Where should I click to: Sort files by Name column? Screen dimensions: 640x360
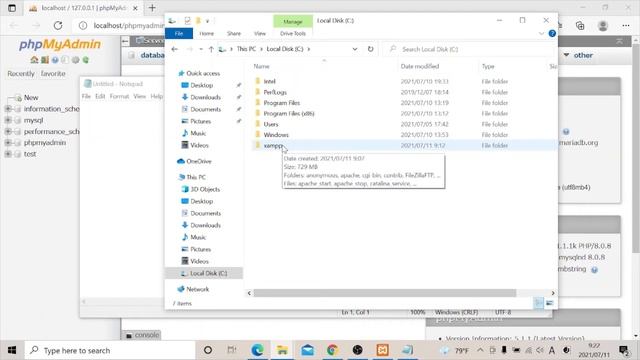point(261,66)
